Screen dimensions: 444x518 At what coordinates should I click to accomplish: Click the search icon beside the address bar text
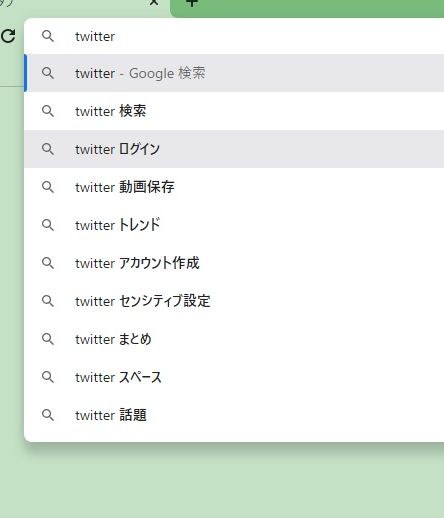48,36
